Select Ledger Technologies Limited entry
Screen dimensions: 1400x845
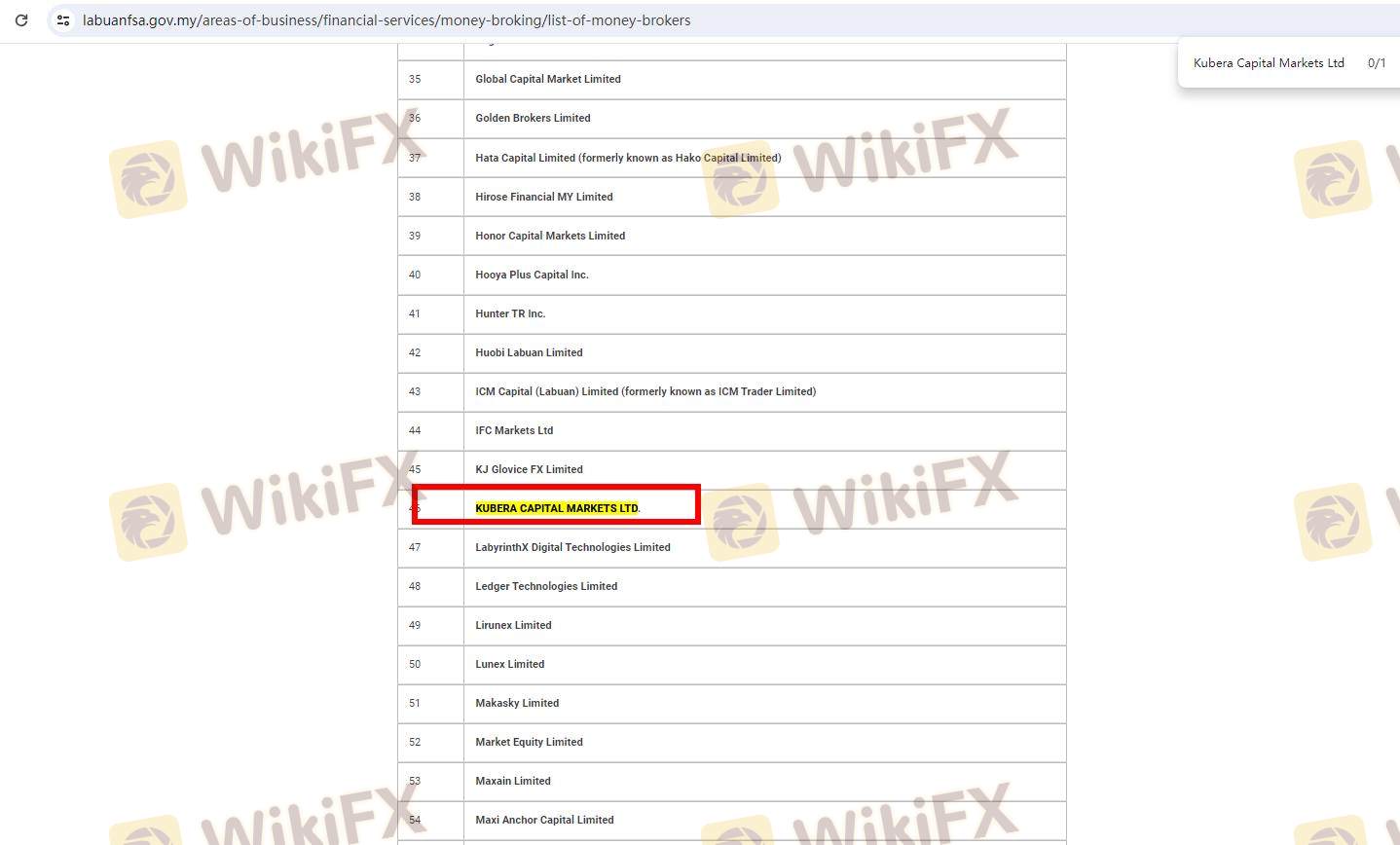(546, 586)
